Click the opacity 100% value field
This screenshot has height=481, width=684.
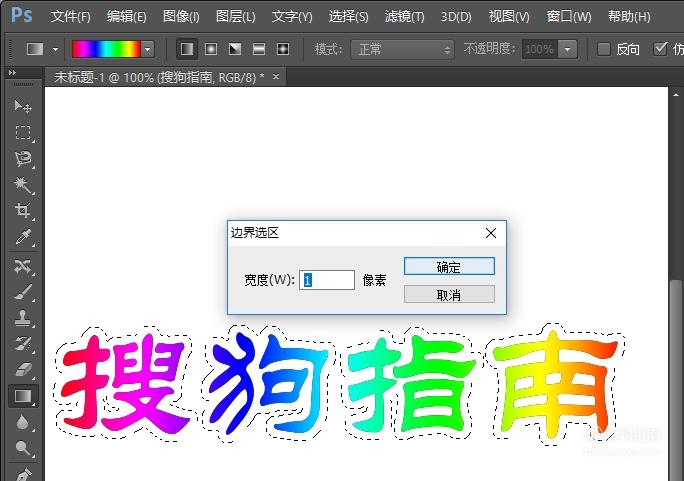pos(540,49)
